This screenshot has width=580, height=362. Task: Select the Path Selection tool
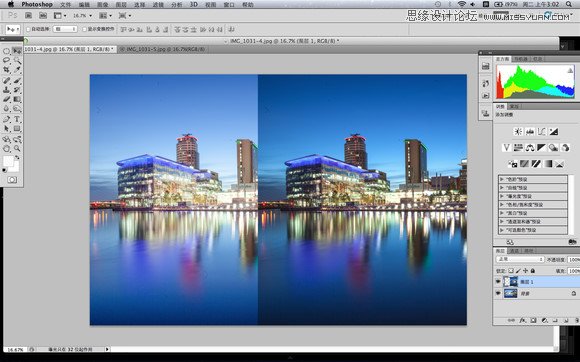pos(6,129)
